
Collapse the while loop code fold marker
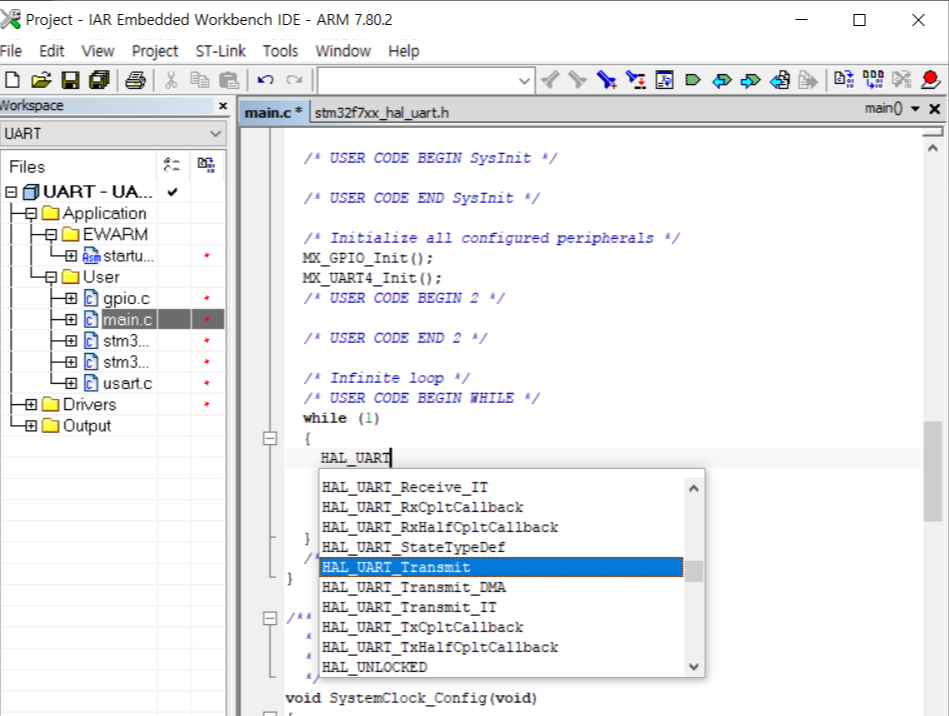270,438
